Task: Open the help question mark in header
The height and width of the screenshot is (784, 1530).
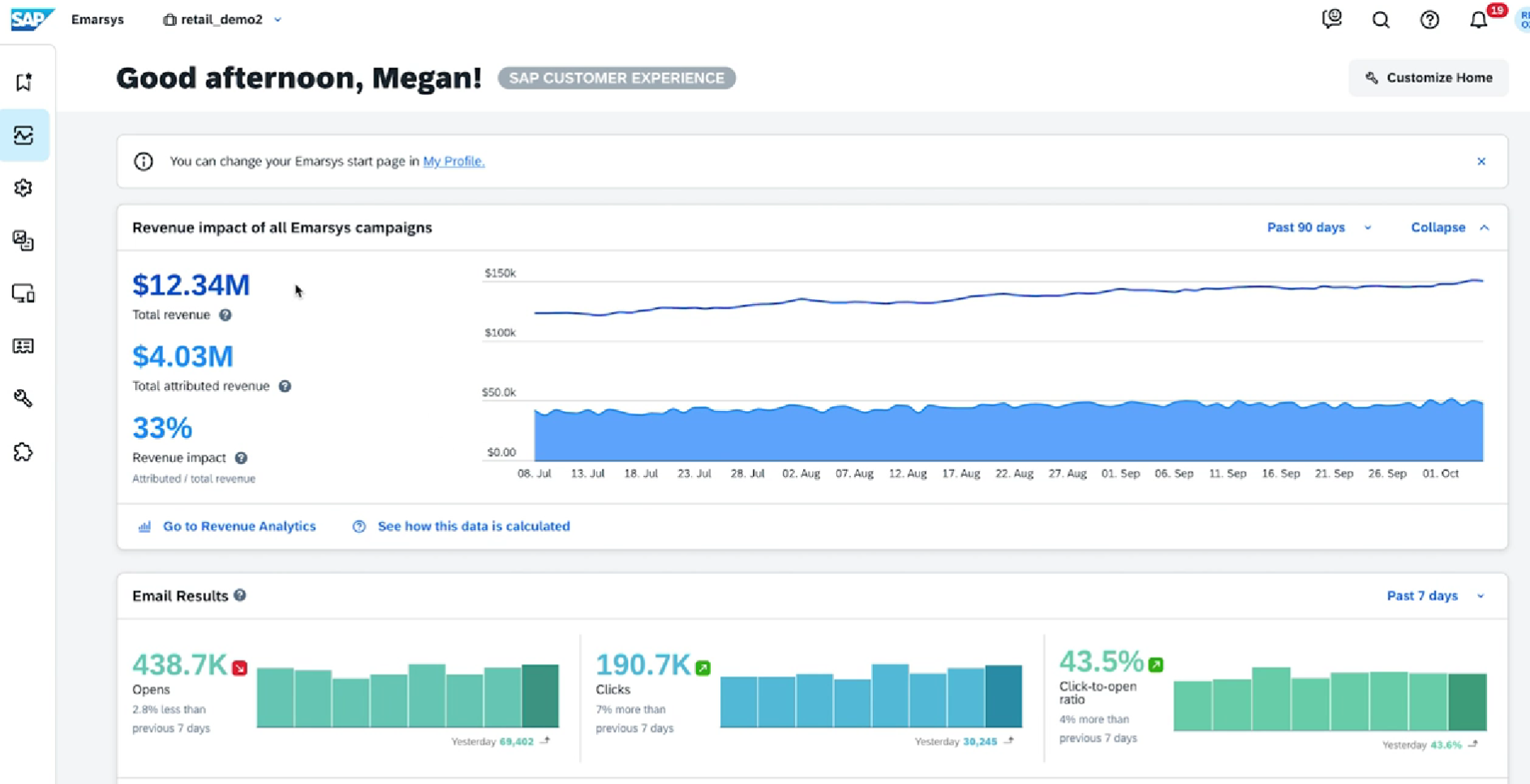Action: pos(1429,19)
